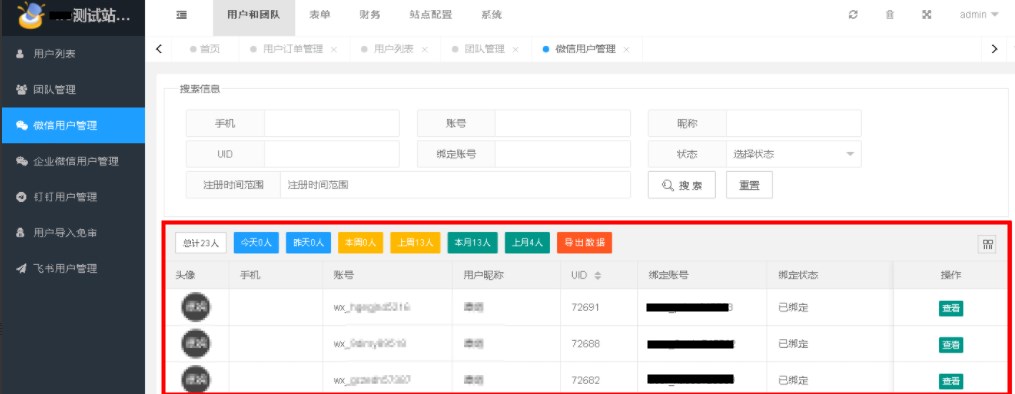This screenshot has height=394, width=1015.
Task: Click the 已绑定 status in 72682 row
Action: (793, 380)
